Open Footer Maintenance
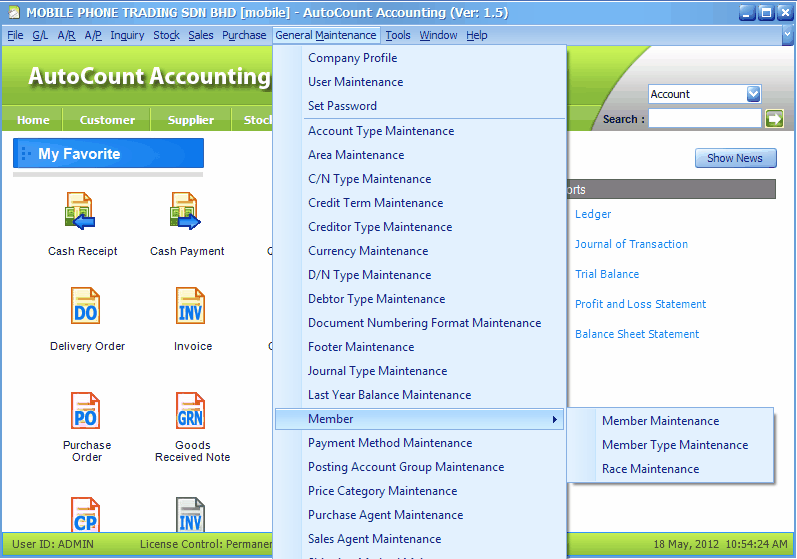This screenshot has width=797, height=559. point(420,347)
